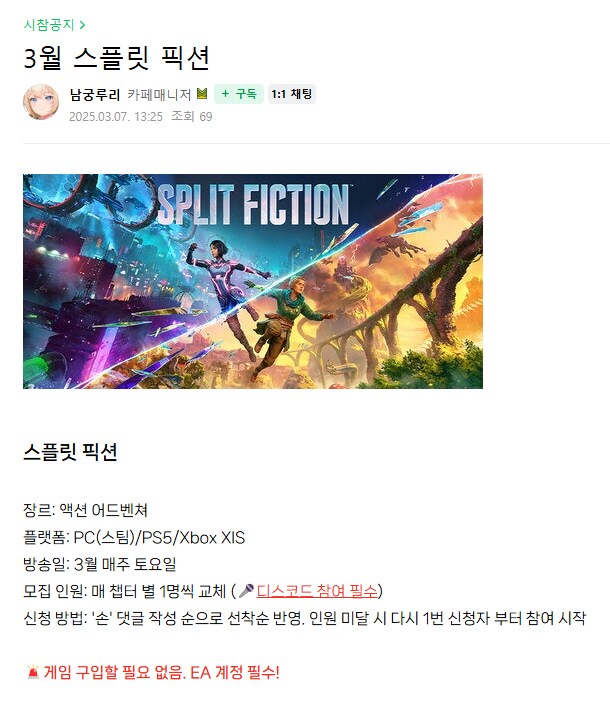Start a 1:1 채팅 with the author

point(292,94)
